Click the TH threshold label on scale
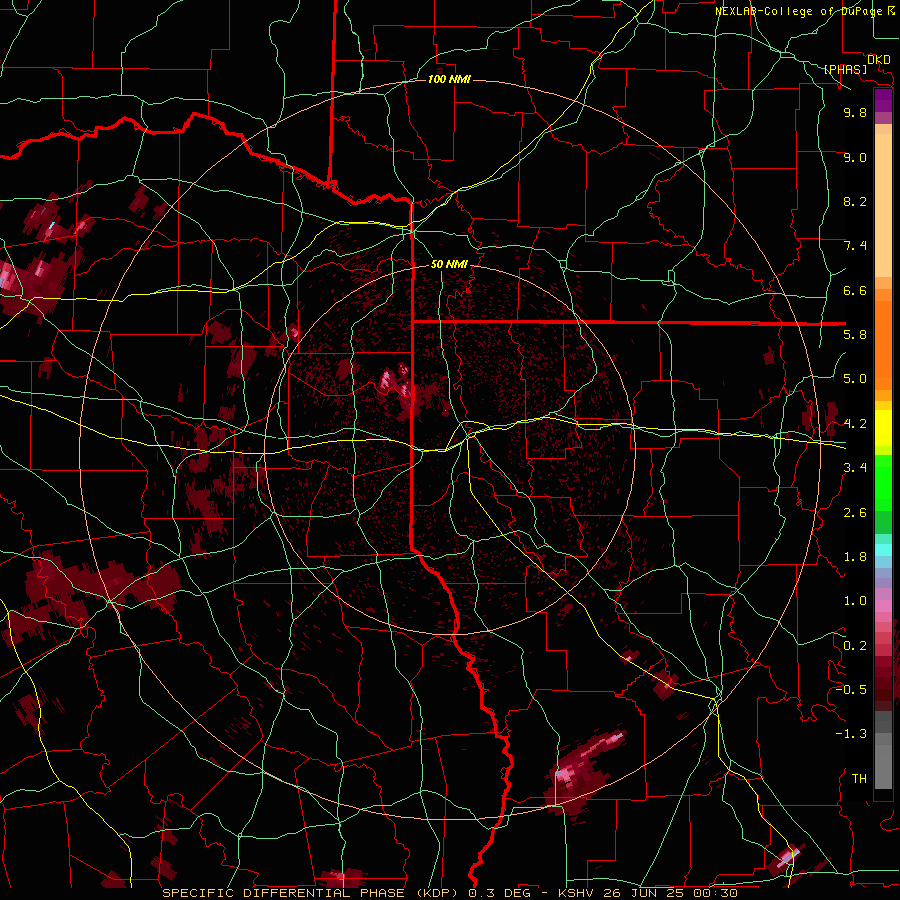Screen dimensions: 900x900 [x=859, y=779]
